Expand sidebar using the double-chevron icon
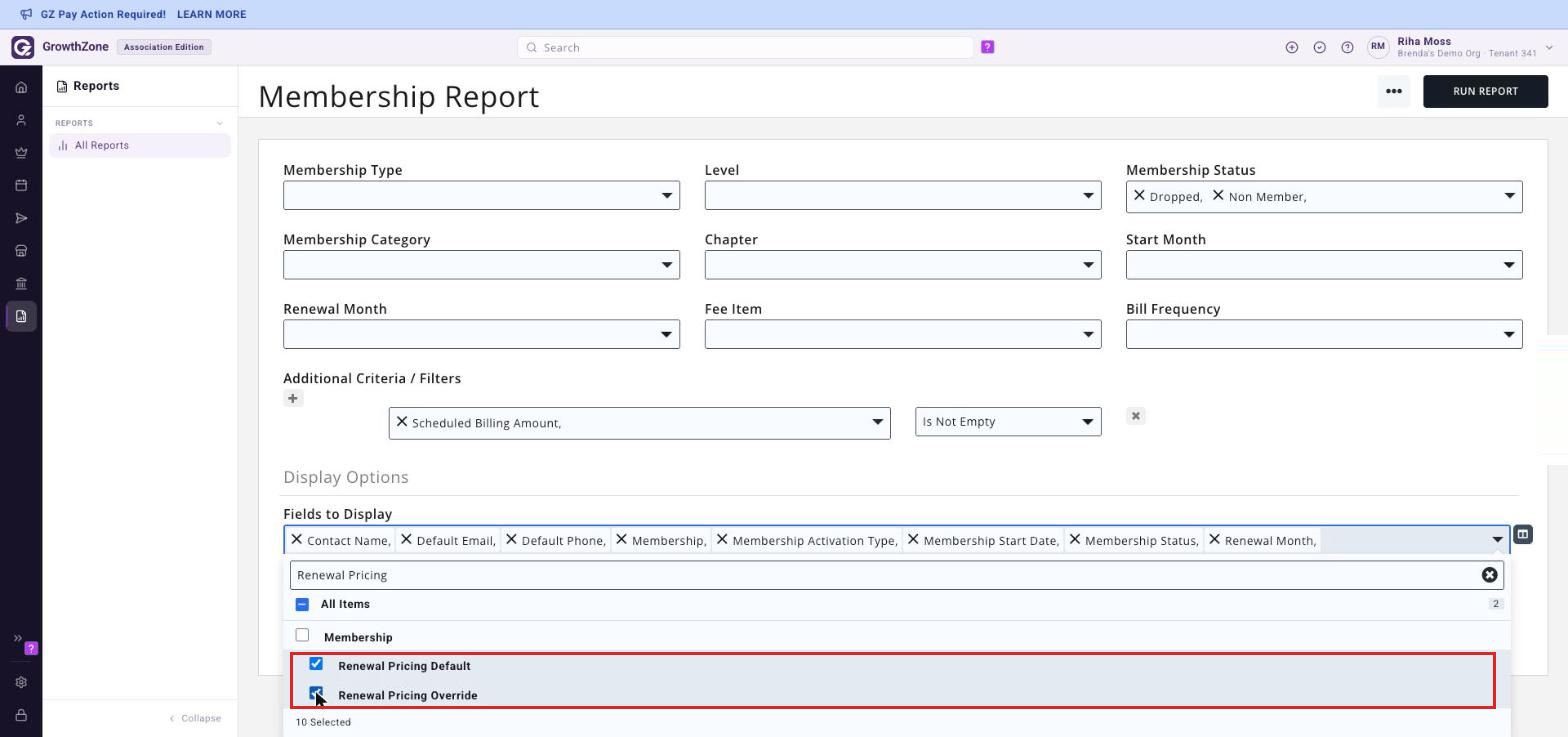 coord(17,638)
